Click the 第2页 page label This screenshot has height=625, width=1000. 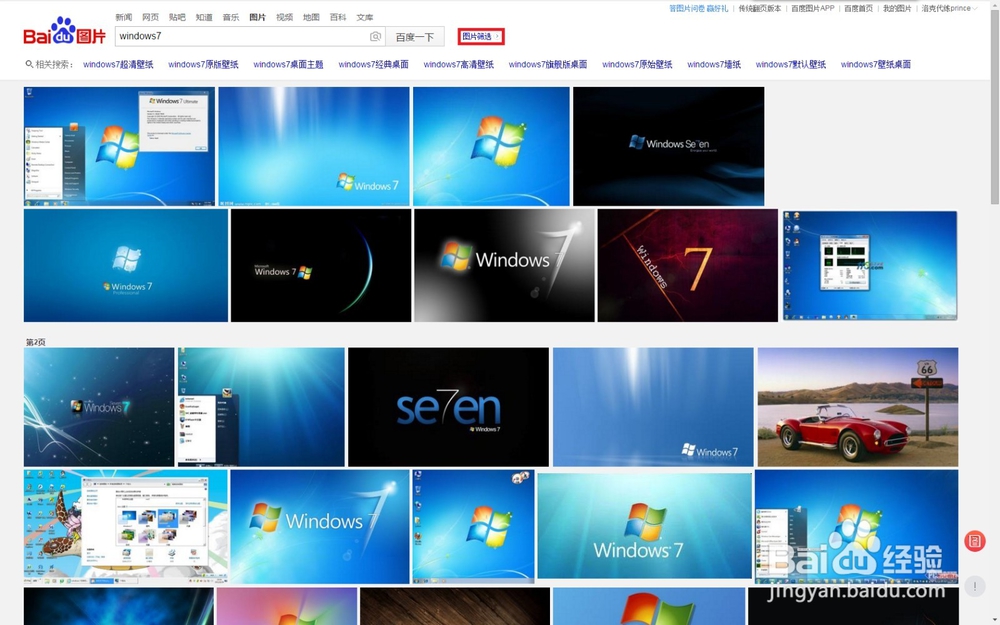[x=36, y=342]
